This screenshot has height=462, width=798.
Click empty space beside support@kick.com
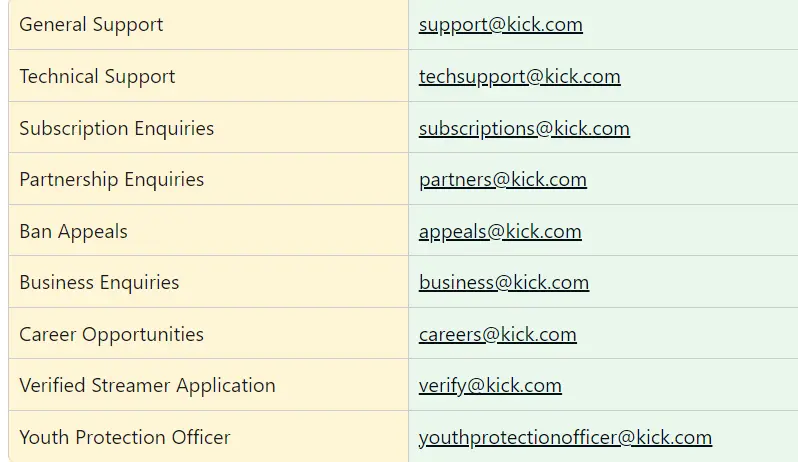[x=690, y=24]
